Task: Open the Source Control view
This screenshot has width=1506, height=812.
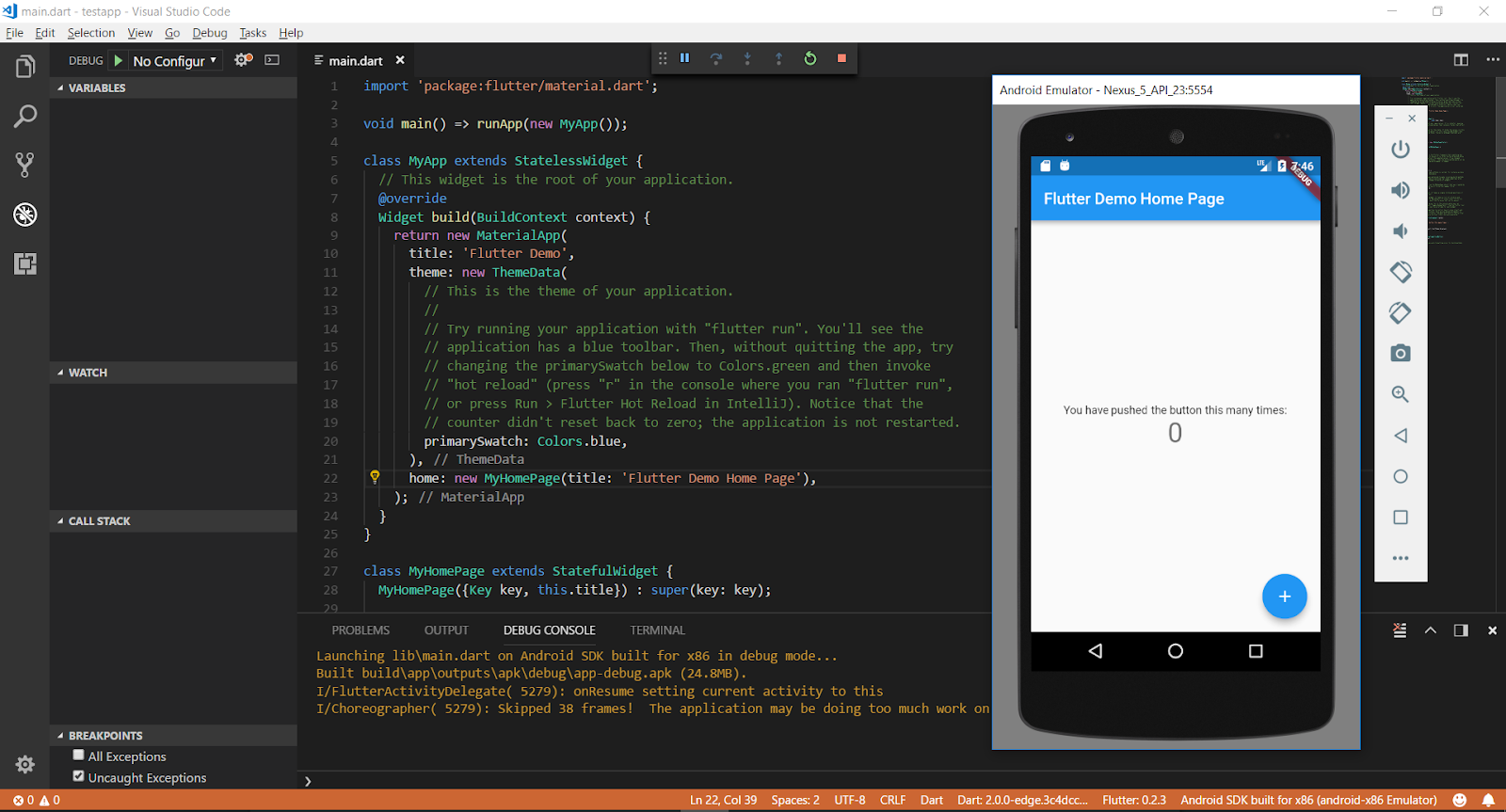Action: pos(25,166)
